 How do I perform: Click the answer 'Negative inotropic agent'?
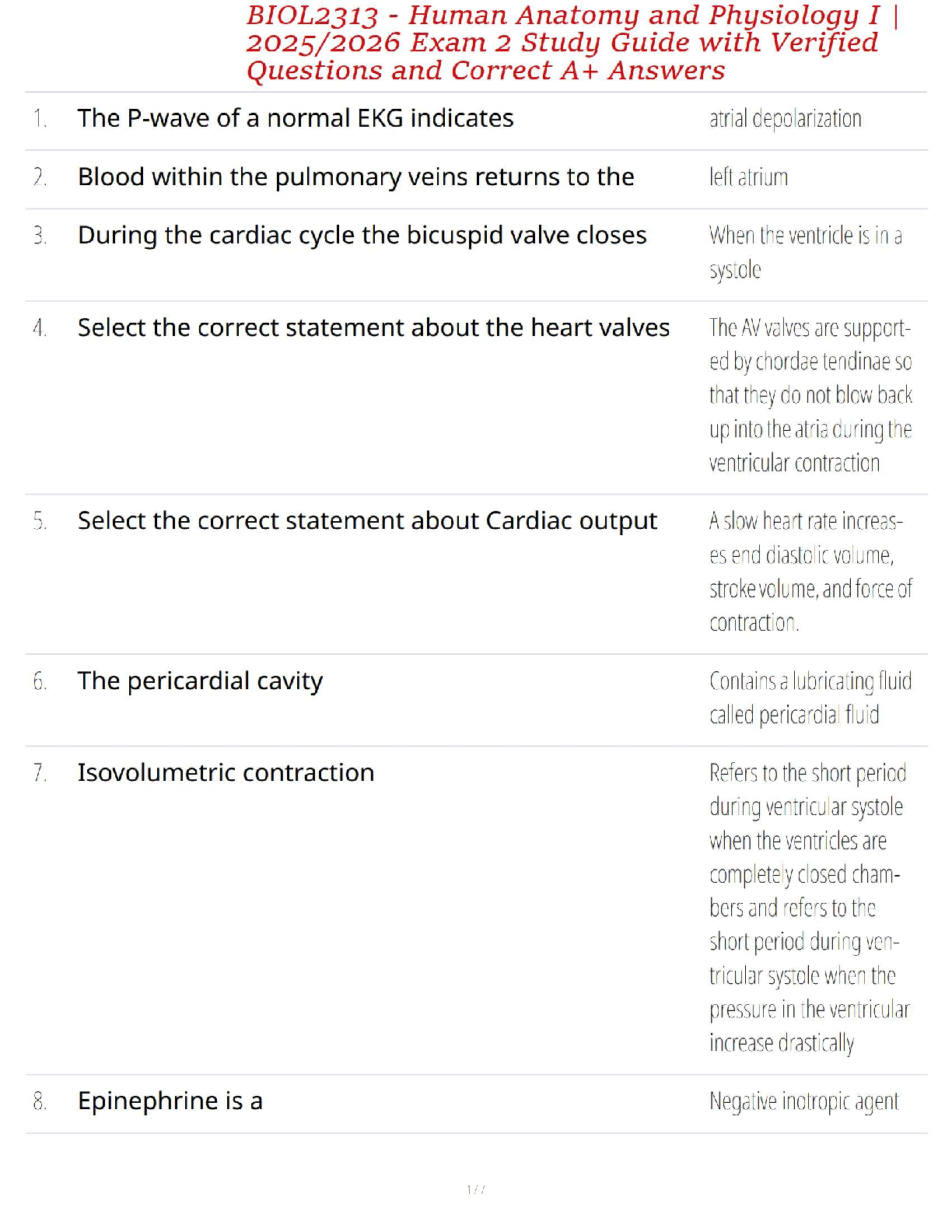click(x=804, y=1101)
